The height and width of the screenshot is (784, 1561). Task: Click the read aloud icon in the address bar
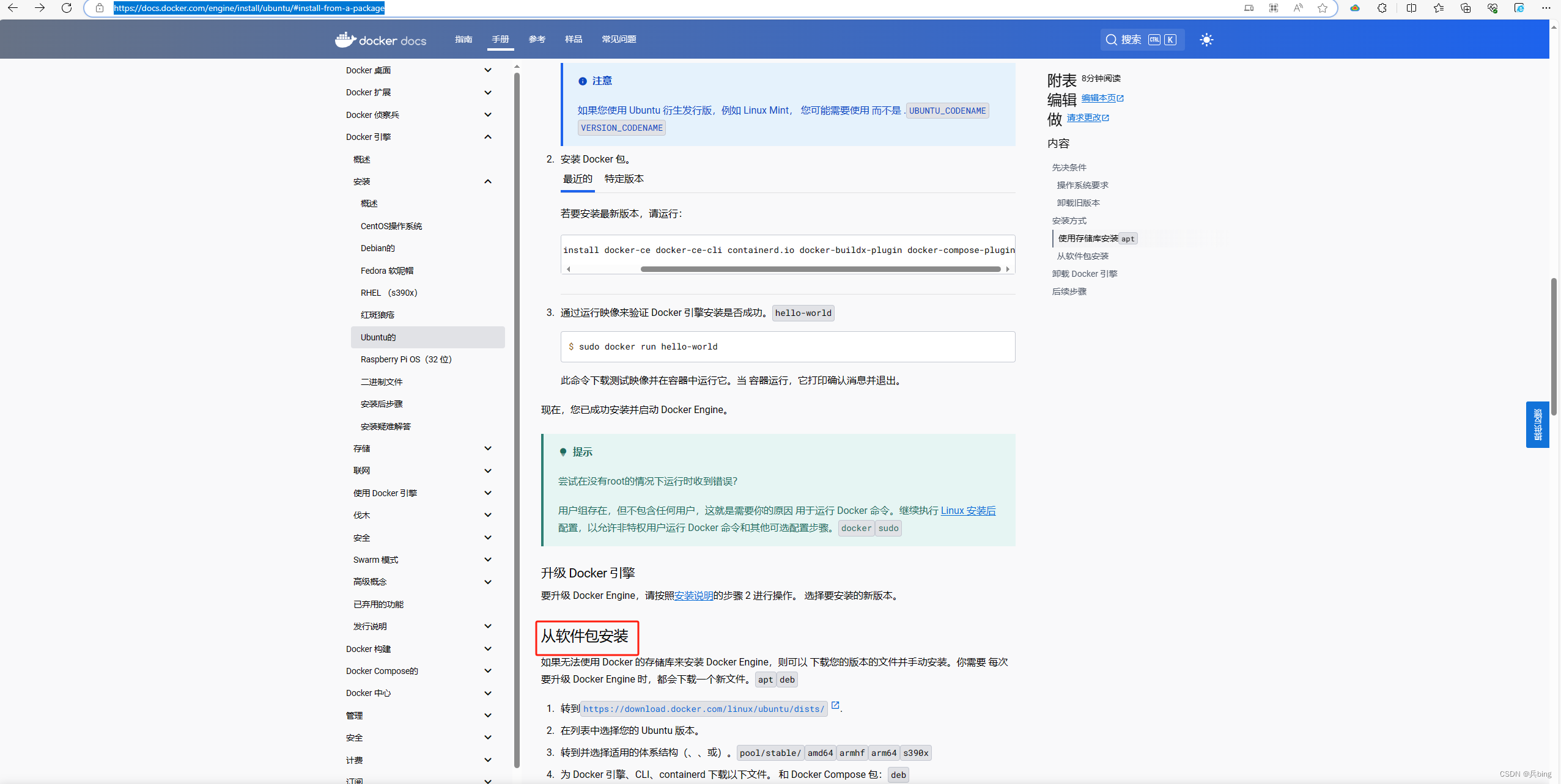(1297, 8)
